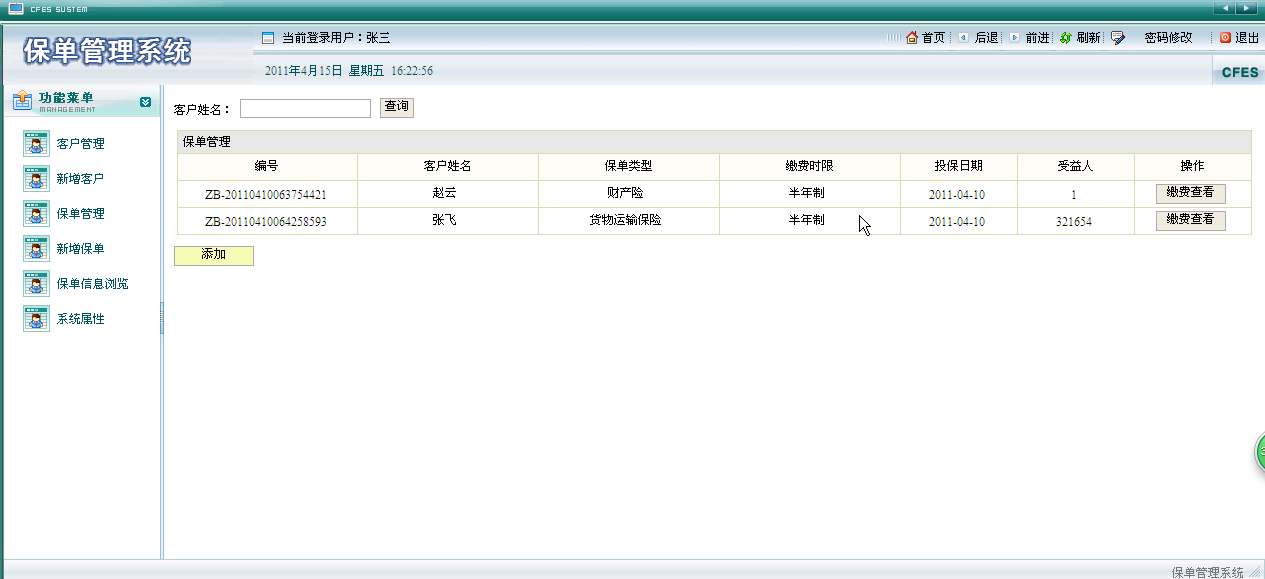The height and width of the screenshot is (579, 1265).
Task: Click the sidebar splitter collapse handle
Action: pyautogui.click(x=161, y=319)
